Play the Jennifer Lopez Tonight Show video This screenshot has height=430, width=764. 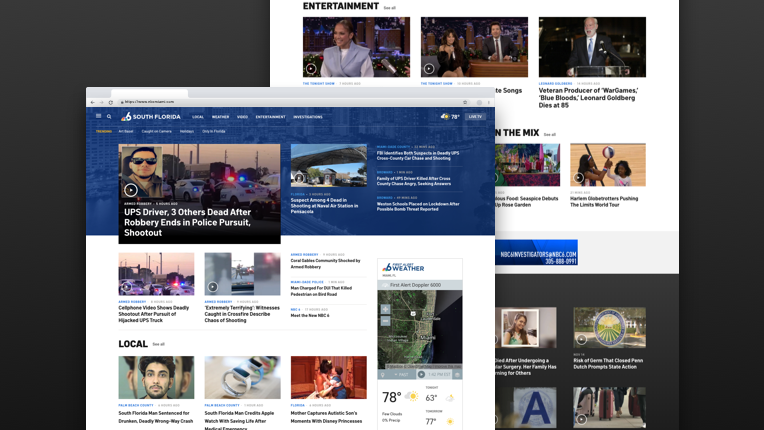(x=311, y=69)
